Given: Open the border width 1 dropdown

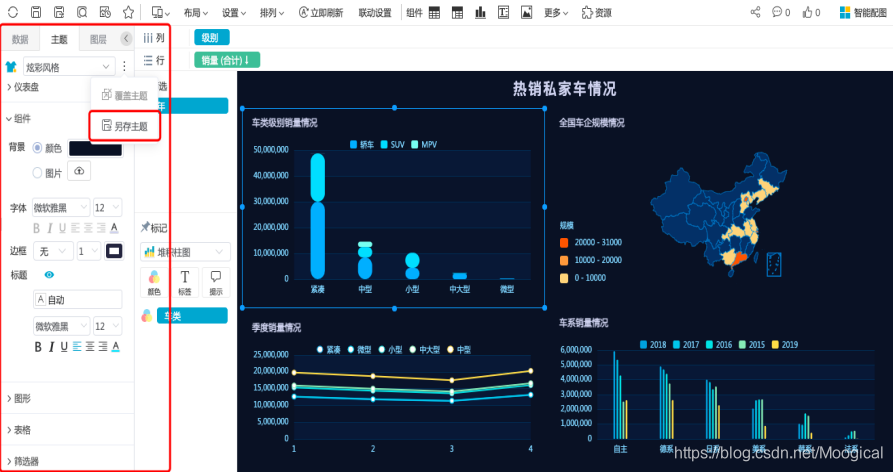Looking at the screenshot, I should point(89,251).
